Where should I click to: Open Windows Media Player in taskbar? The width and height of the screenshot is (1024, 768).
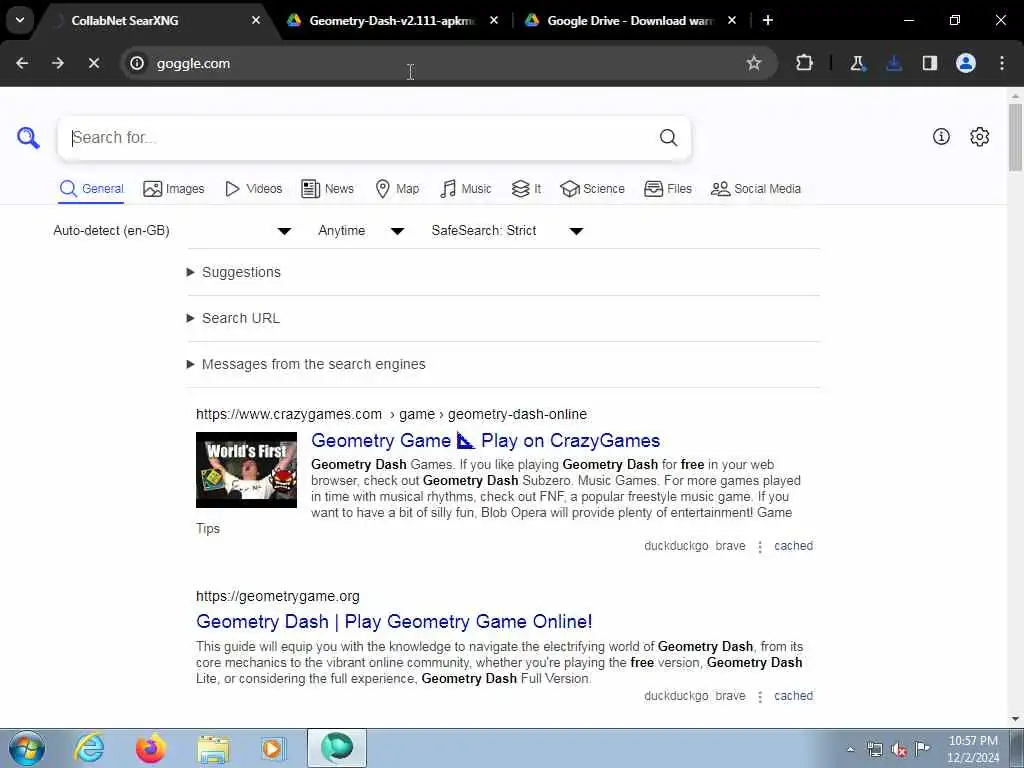[x=273, y=748]
